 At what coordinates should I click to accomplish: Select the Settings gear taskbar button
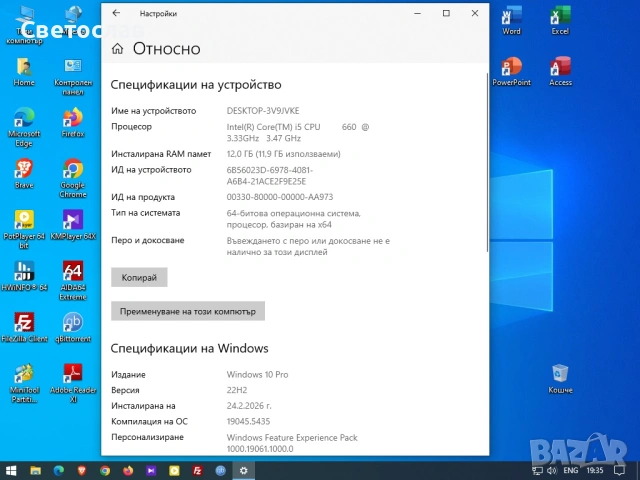click(x=244, y=471)
